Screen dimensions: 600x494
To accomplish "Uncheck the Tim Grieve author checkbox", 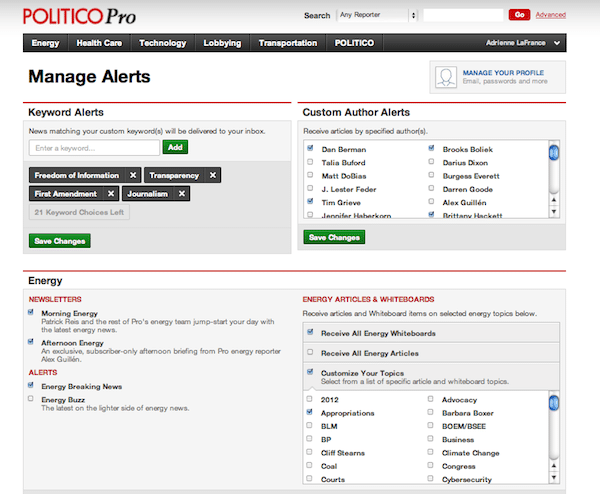I will [310, 201].
